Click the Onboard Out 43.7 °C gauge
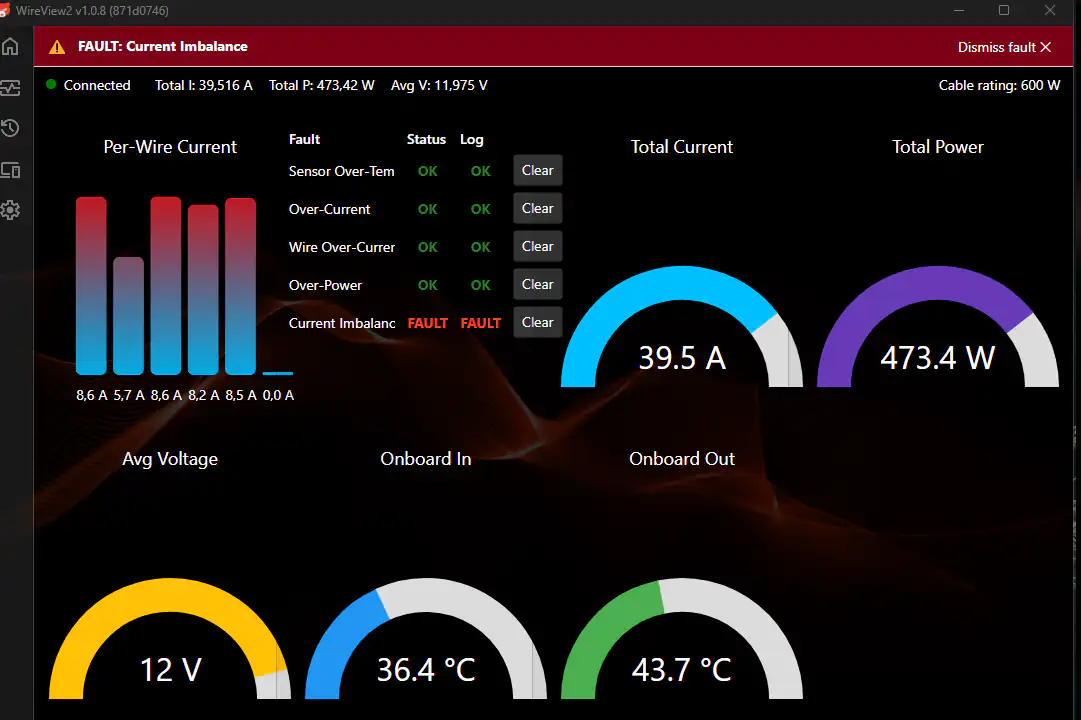This screenshot has width=1081, height=720. [682, 639]
